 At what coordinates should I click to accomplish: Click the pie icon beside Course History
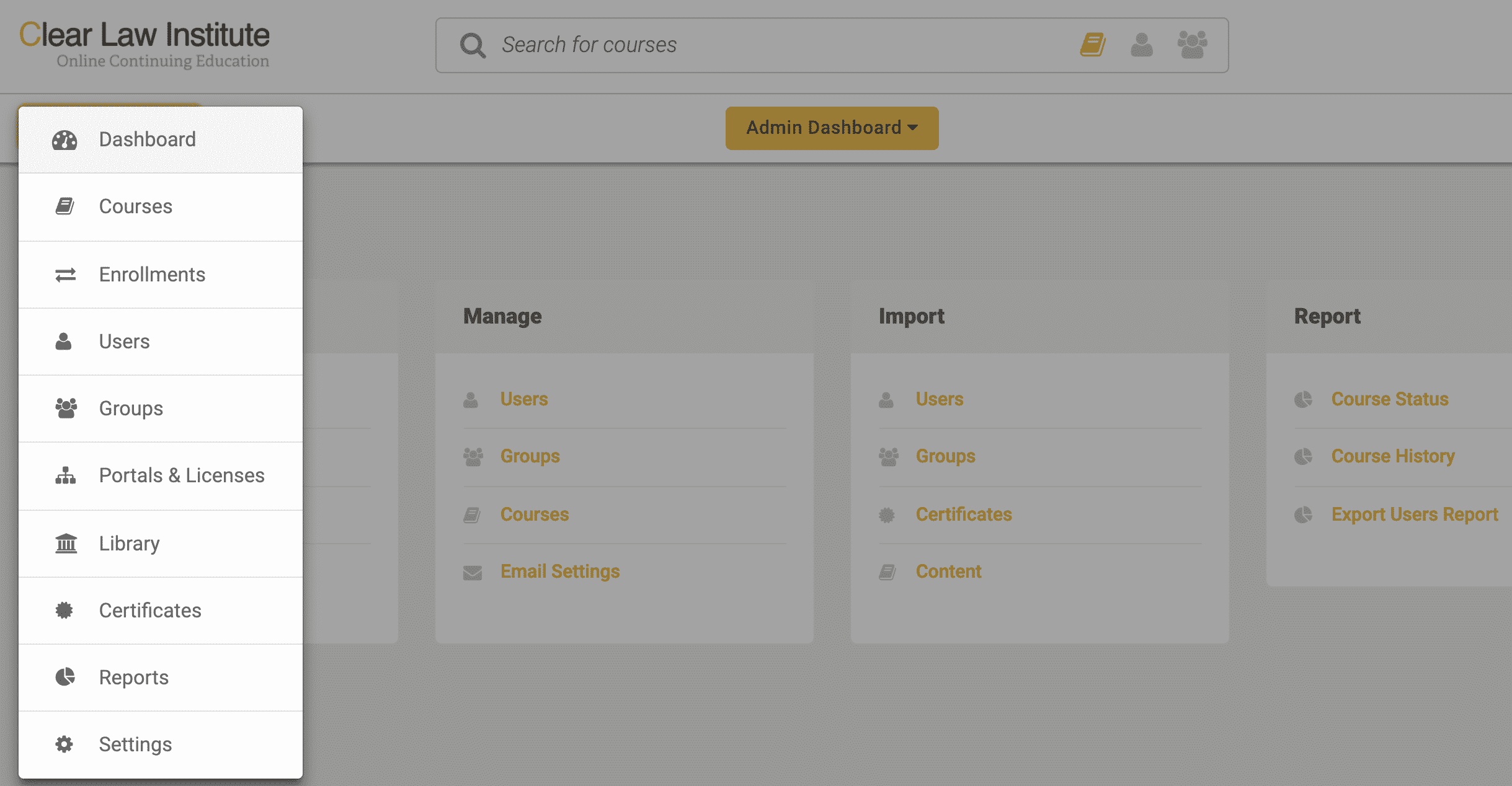[x=1303, y=457]
